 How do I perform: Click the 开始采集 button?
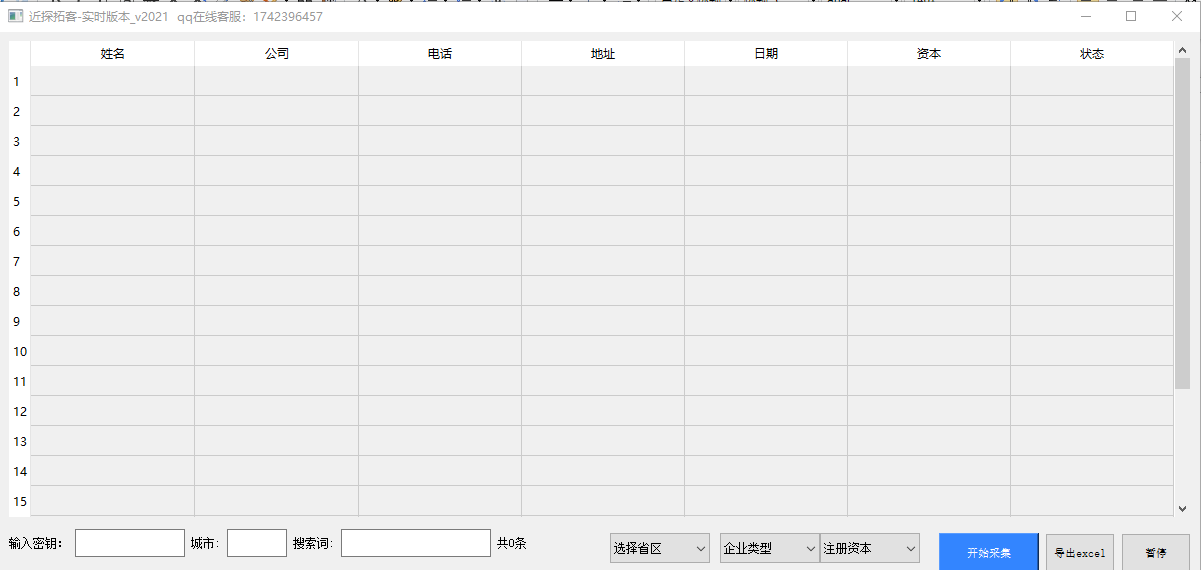989,552
